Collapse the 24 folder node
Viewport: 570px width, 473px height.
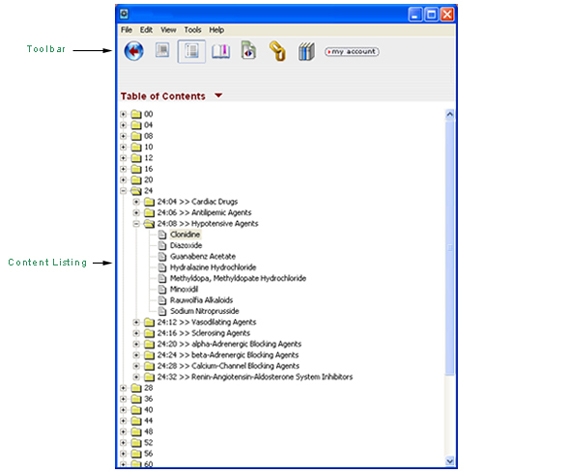point(123,191)
